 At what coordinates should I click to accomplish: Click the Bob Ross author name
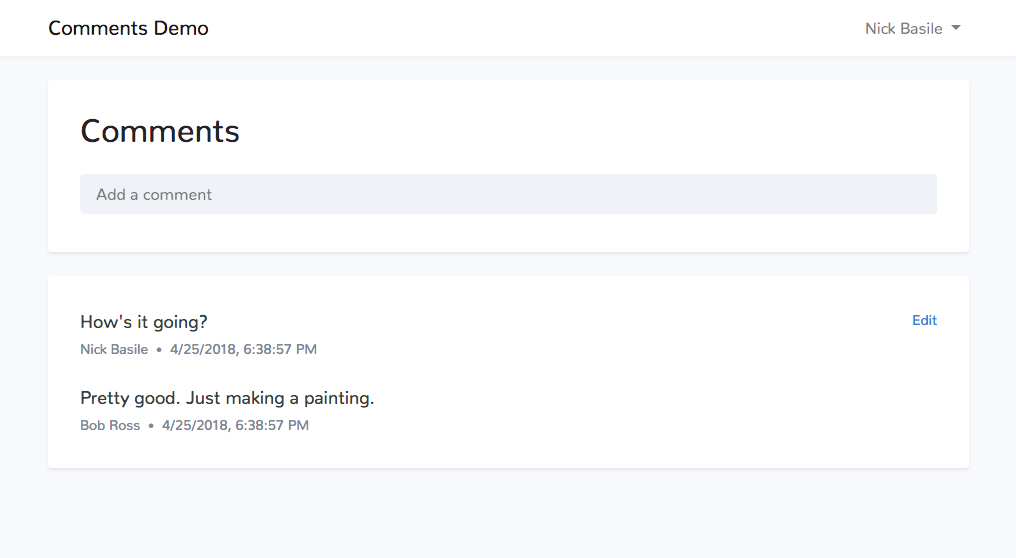[x=110, y=425]
